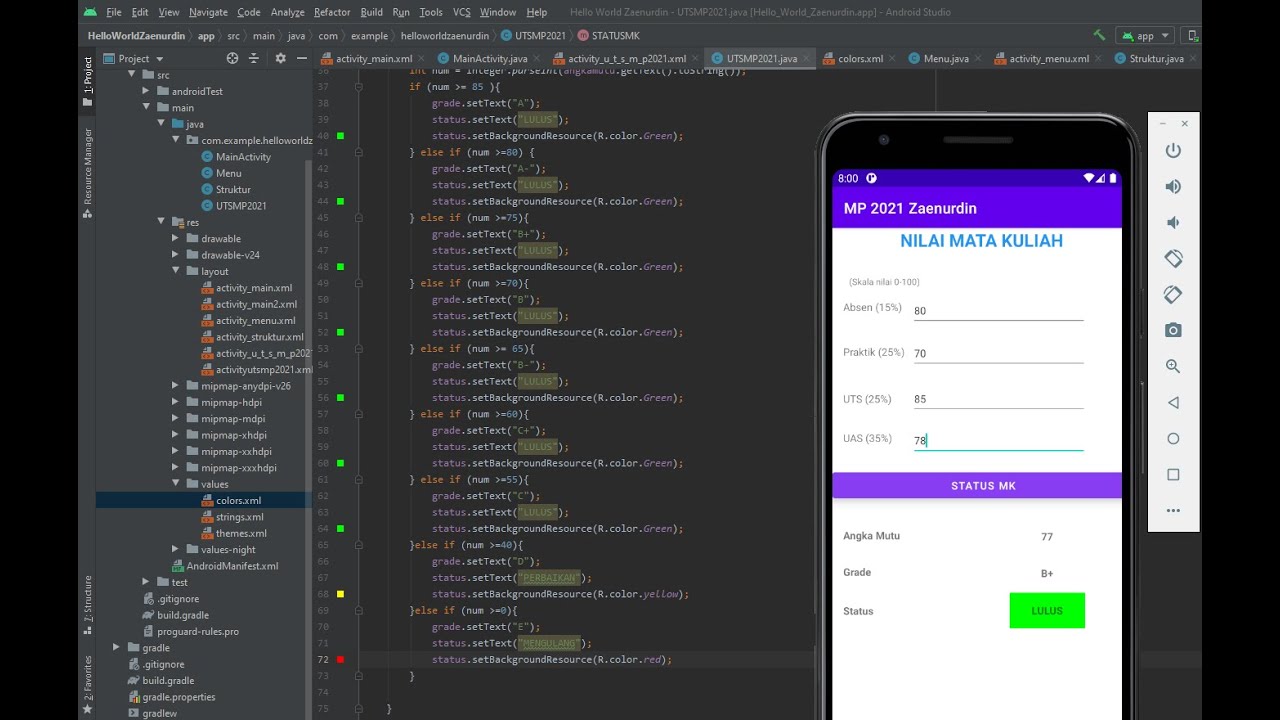Click the Select Opened File target icon
Image resolution: width=1280 pixels, height=720 pixels.
pos(232,59)
